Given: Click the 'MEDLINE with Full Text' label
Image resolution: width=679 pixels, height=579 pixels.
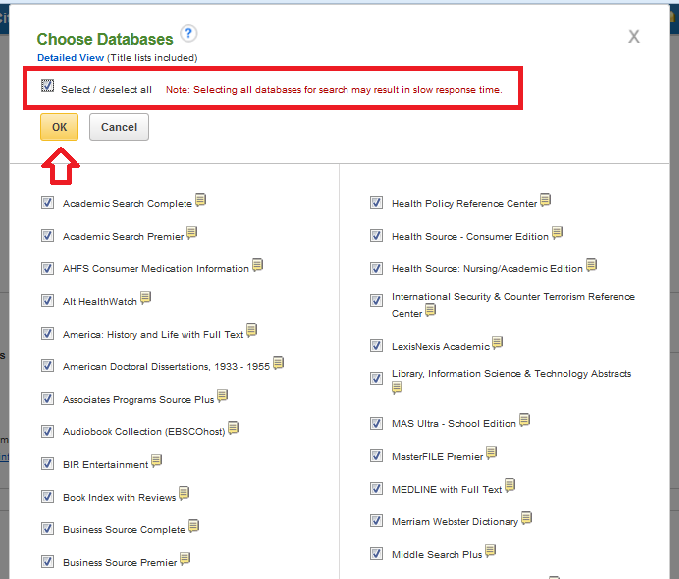Looking at the screenshot, I should (x=447, y=489).
